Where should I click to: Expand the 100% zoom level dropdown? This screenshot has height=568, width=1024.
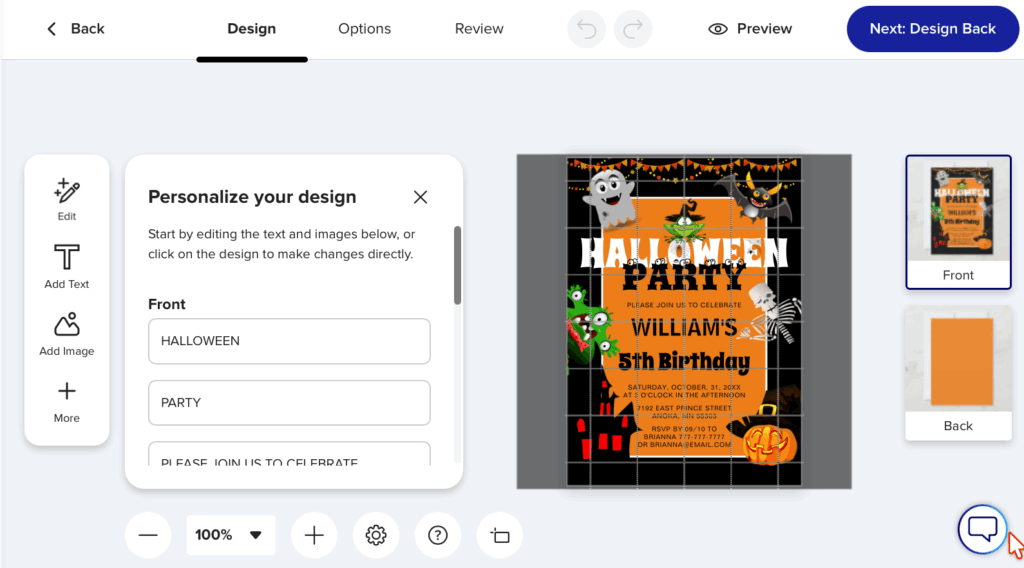230,535
